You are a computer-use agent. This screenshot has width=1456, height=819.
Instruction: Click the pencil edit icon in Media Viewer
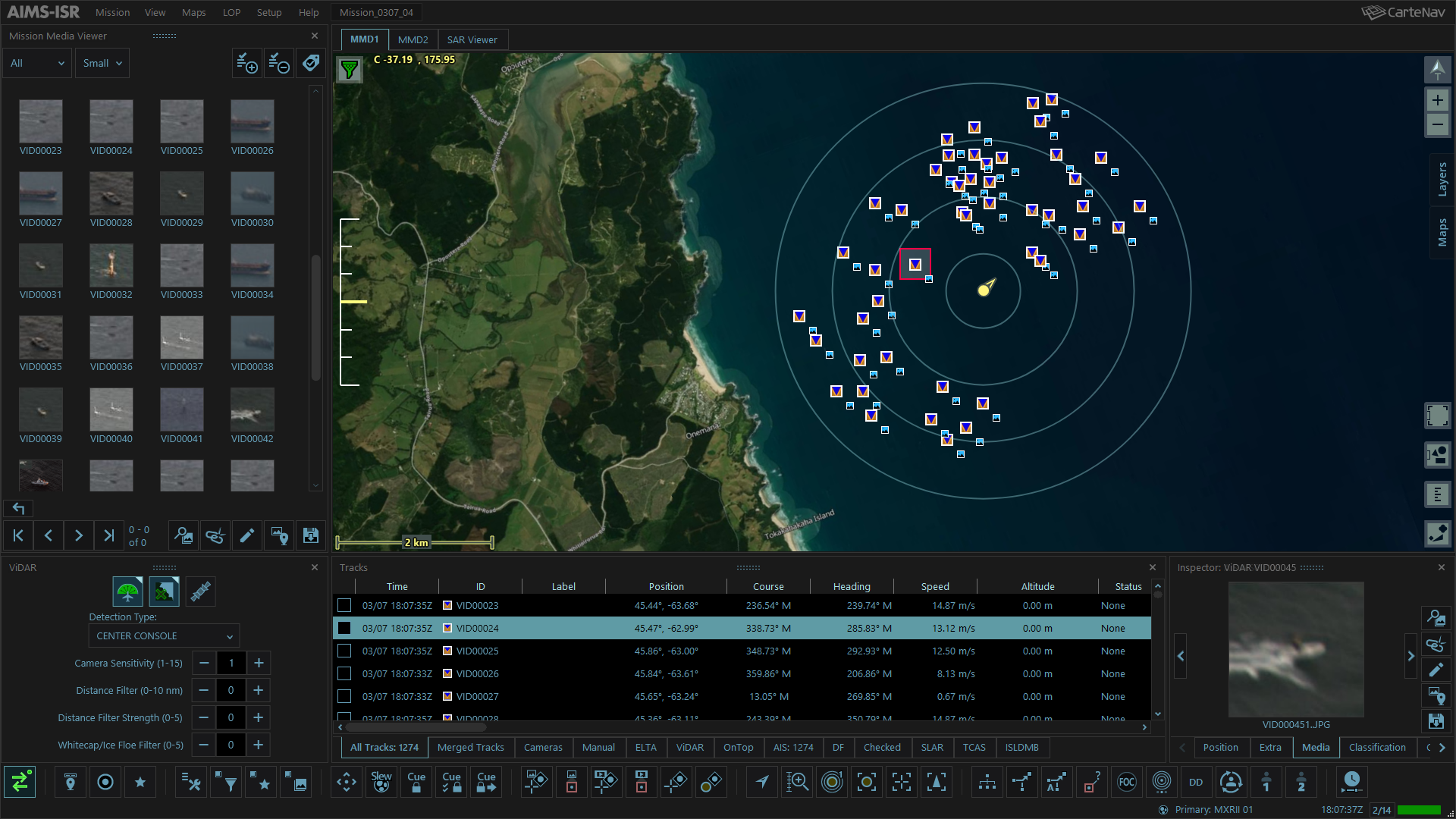[x=246, y=535]
